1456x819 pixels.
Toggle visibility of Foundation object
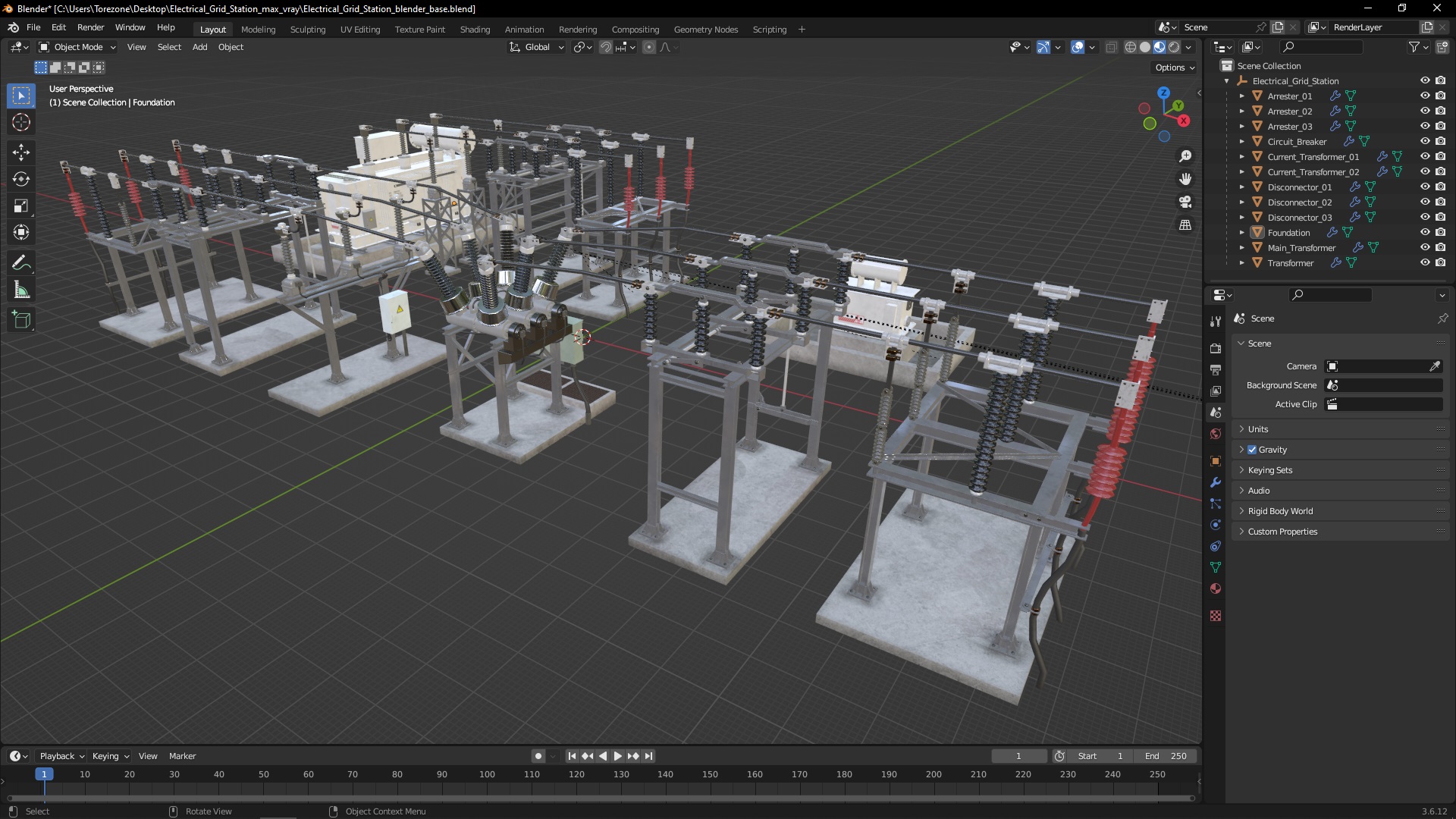pos(1425,232)
